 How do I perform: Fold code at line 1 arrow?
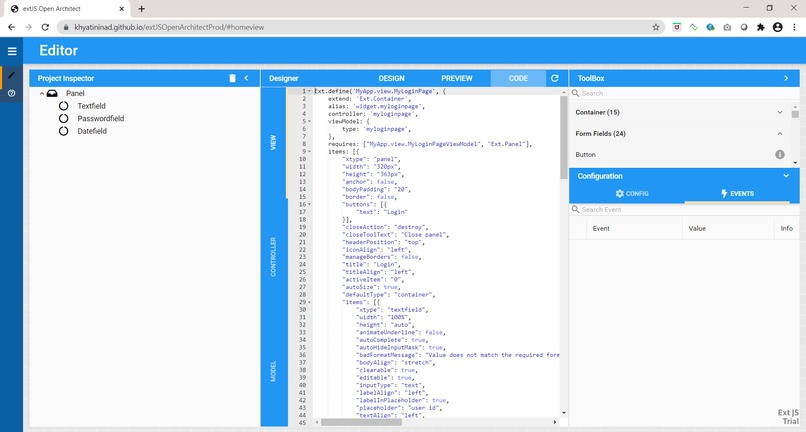pos(309,91)
